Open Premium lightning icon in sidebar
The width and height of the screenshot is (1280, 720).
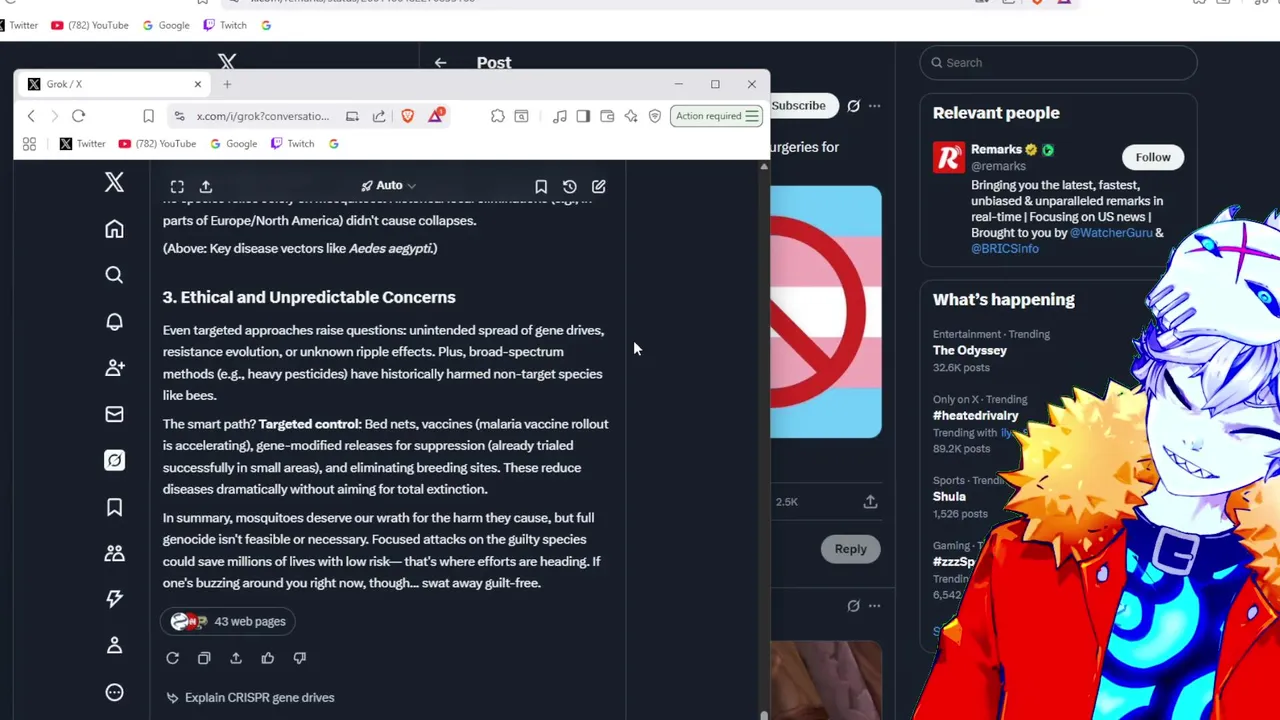click(114, 599)
